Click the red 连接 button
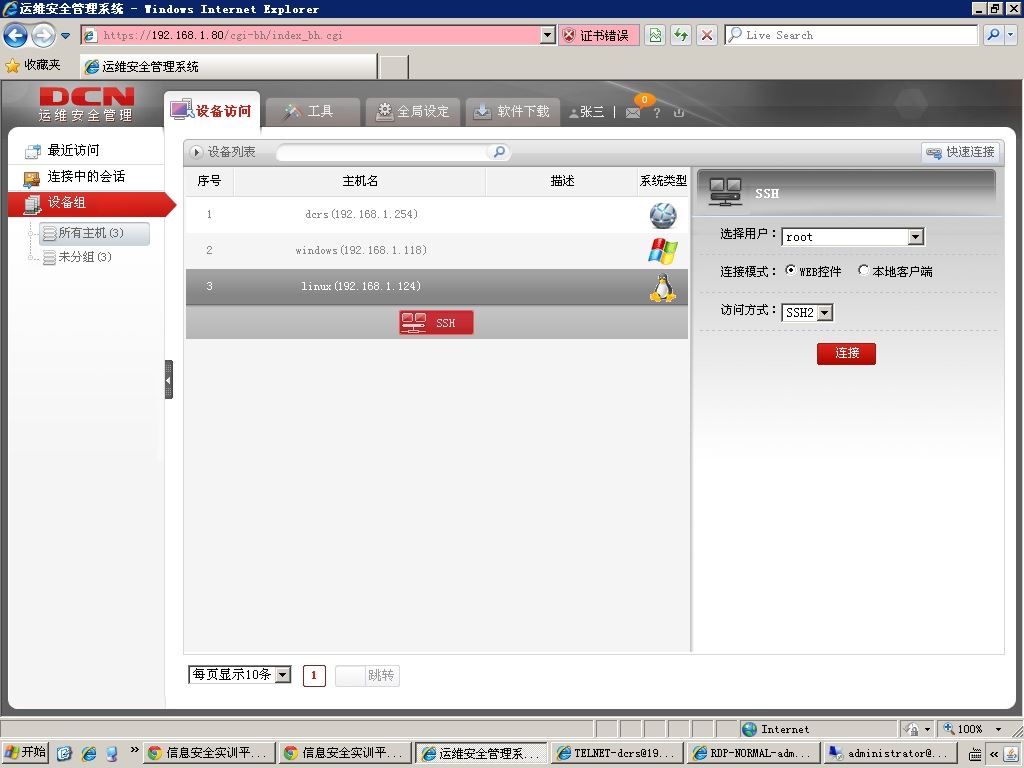The image size is (1024, 768). tap(846, 353)
